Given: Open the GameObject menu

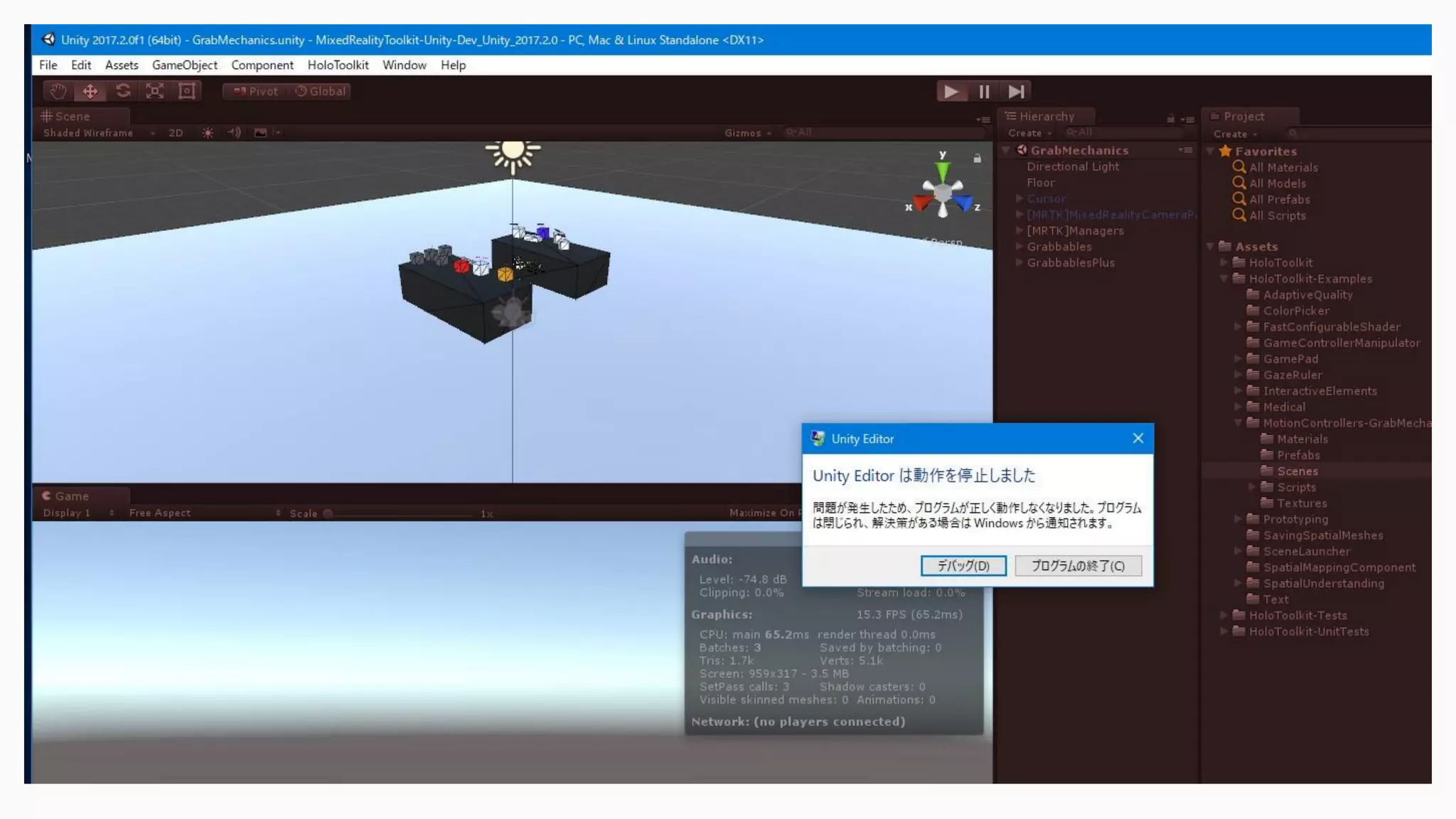Looking at the screenshot, I should point(184,65).
